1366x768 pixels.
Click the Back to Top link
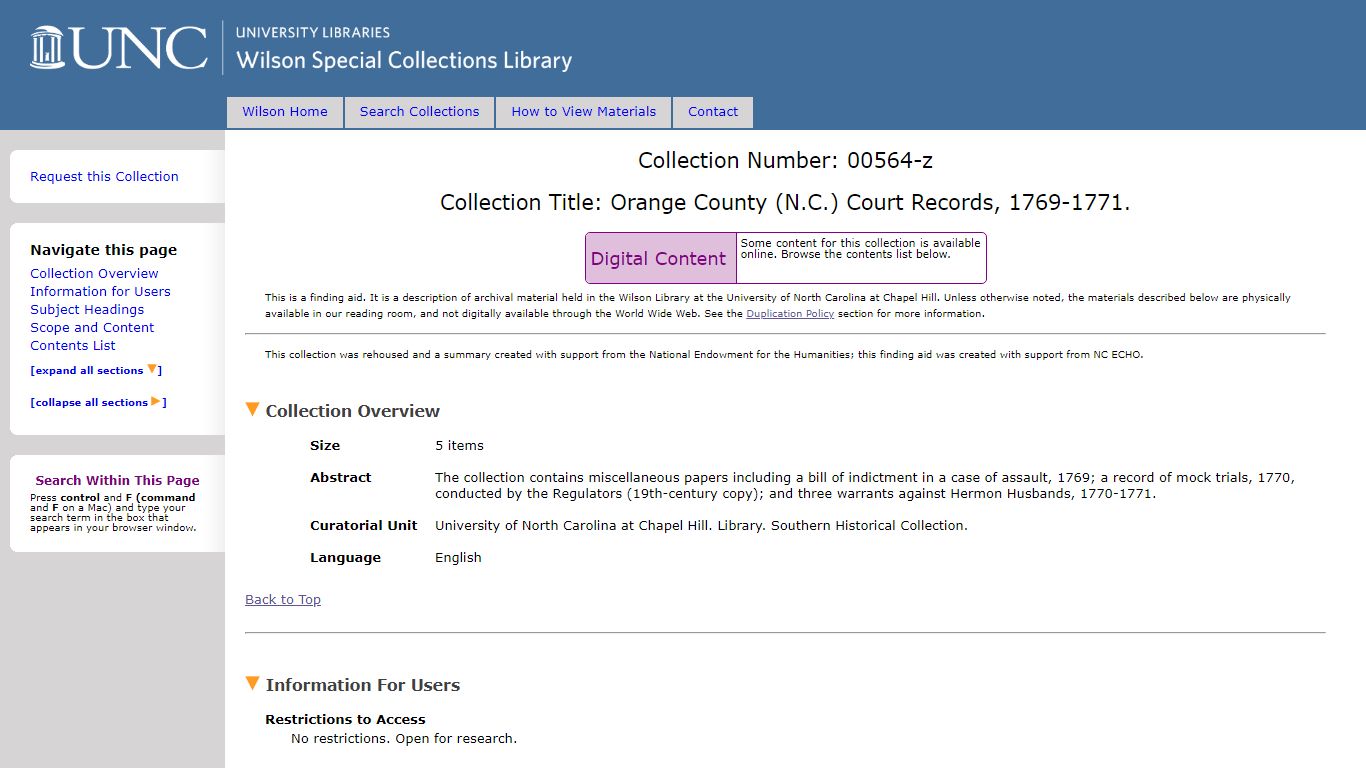coord(283,599)
